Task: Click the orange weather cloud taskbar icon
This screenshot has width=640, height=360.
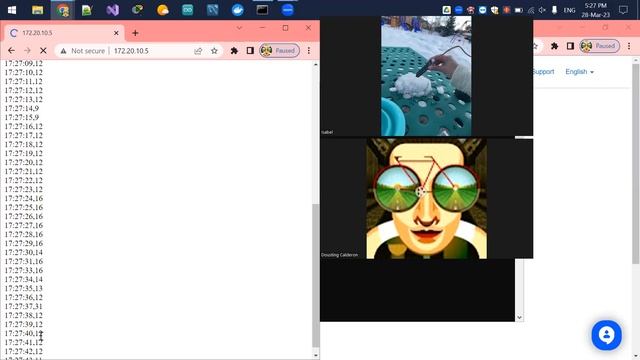Action: (x=162, y=10)
